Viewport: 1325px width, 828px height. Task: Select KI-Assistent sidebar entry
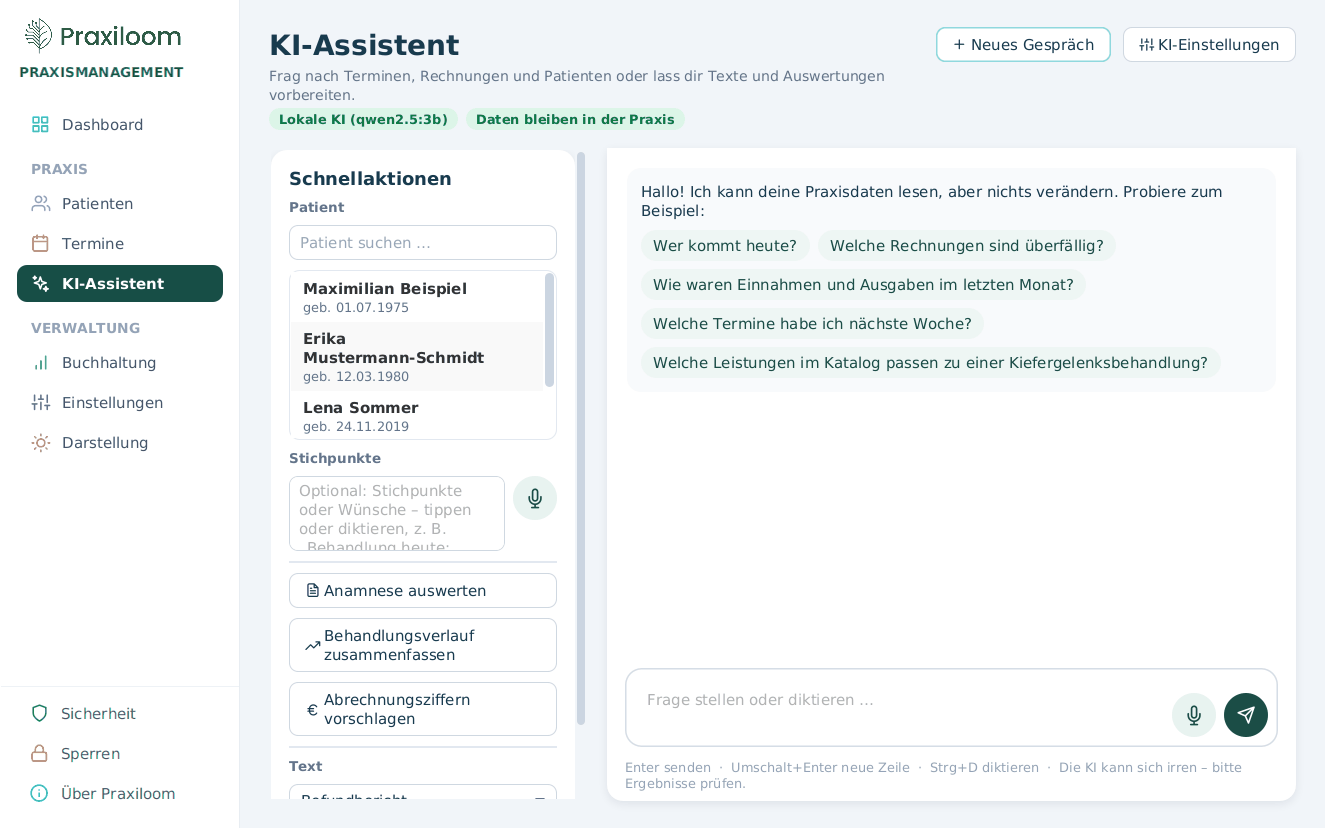click(120, 283)
